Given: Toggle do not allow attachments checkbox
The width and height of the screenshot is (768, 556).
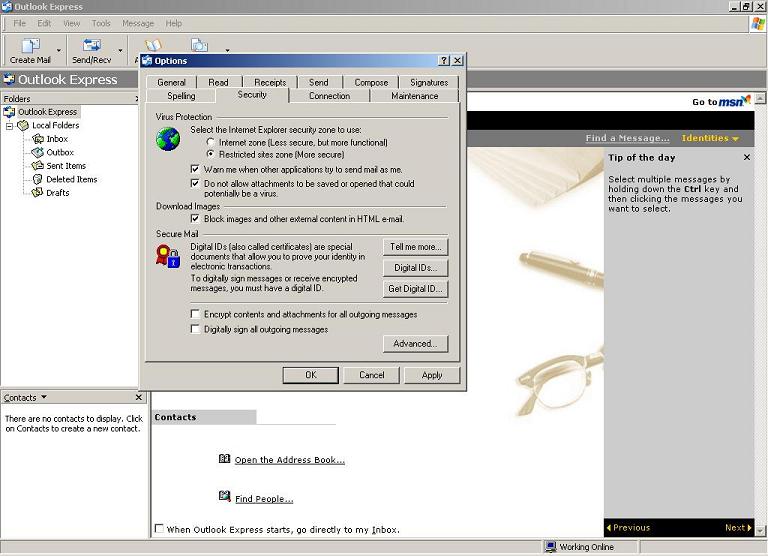Looking at the screenshot, I should coord(195,183).
